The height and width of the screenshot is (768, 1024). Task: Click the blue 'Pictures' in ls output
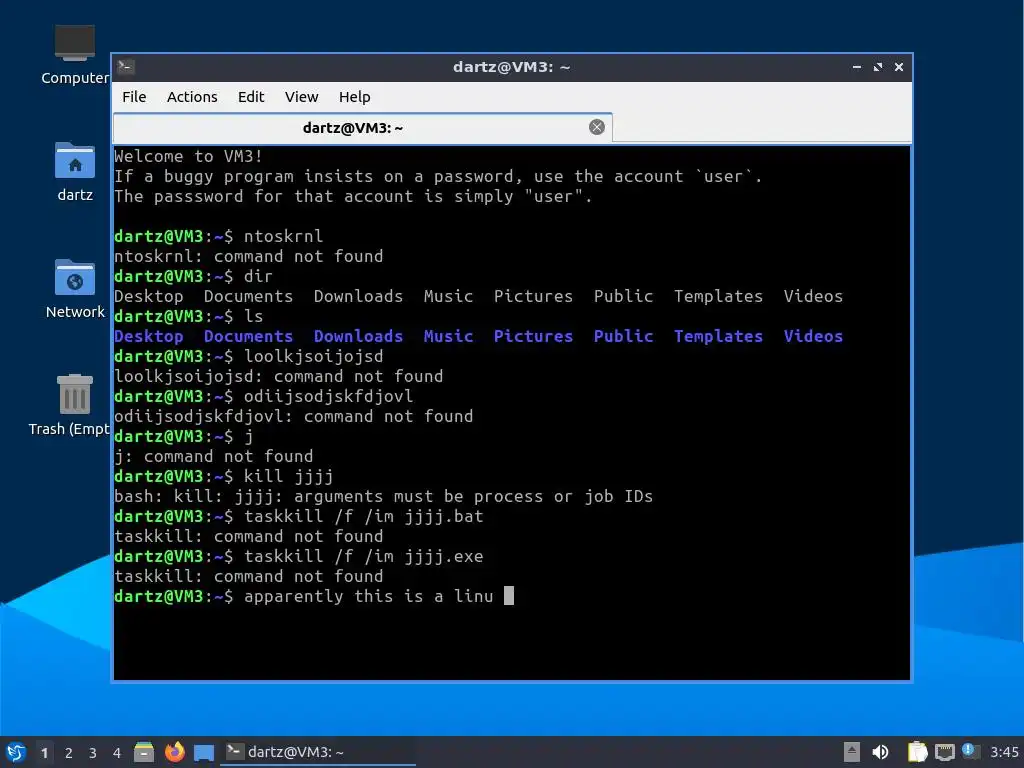pyautogui.click(x=533, y=336)
